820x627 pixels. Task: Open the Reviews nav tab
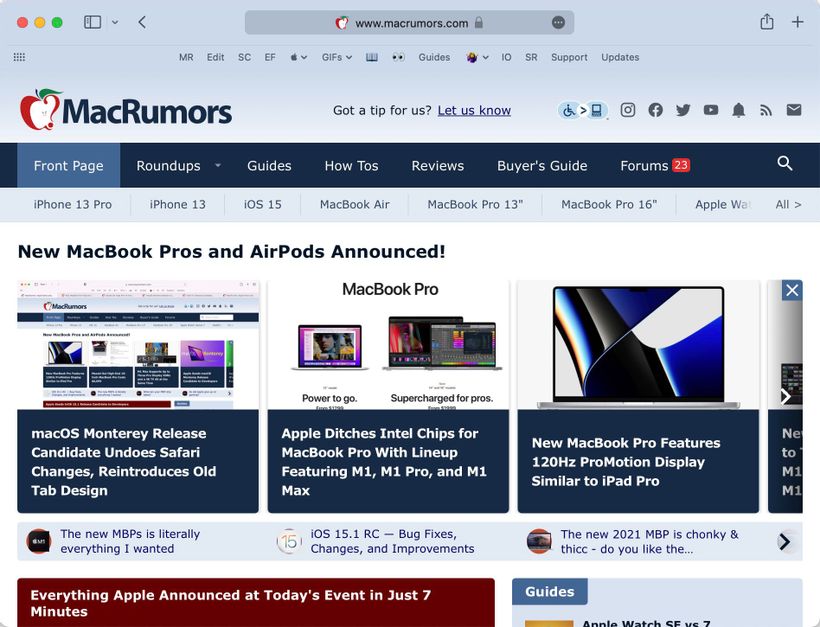pos(438,166)
